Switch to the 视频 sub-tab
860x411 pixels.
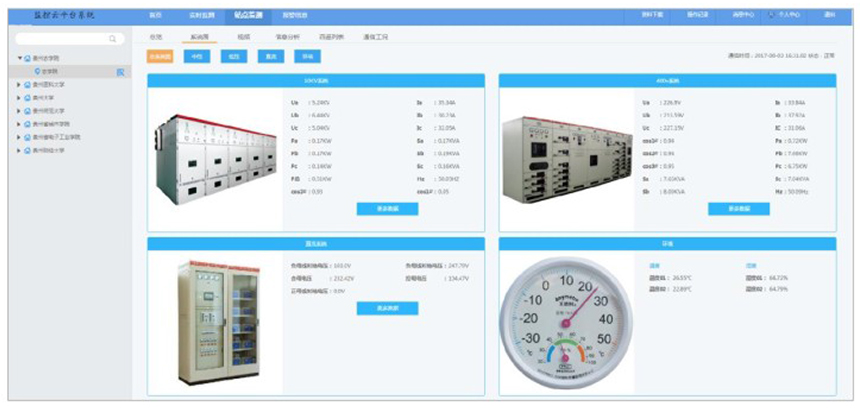tap(243, 36)
